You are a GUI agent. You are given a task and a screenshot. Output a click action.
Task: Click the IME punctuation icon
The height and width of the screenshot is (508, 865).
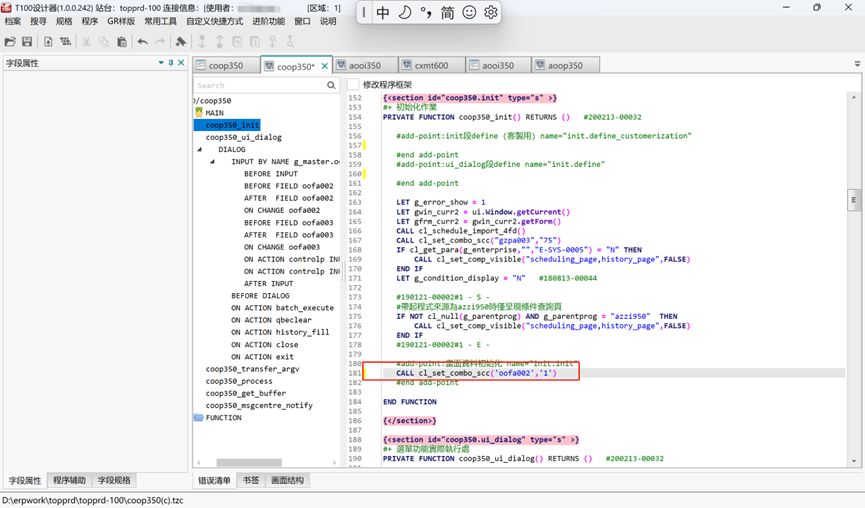[426, 13]
